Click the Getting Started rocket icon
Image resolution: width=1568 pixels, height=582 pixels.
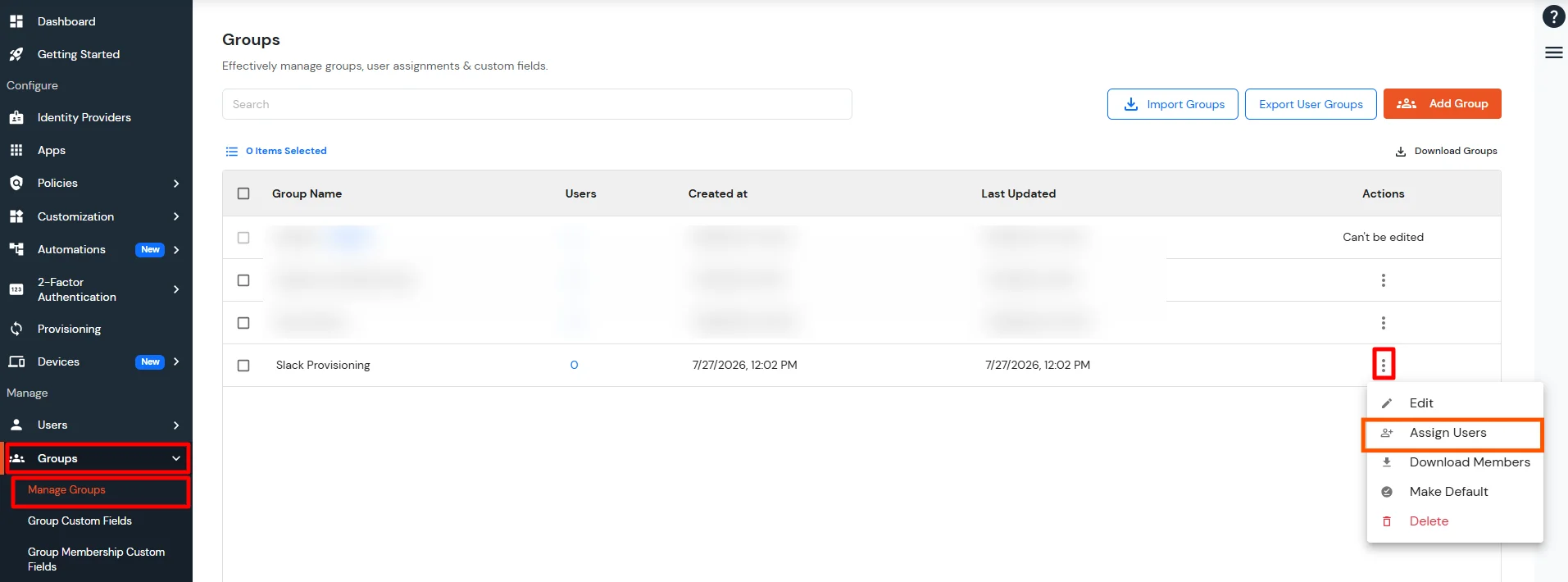[16, 54]
